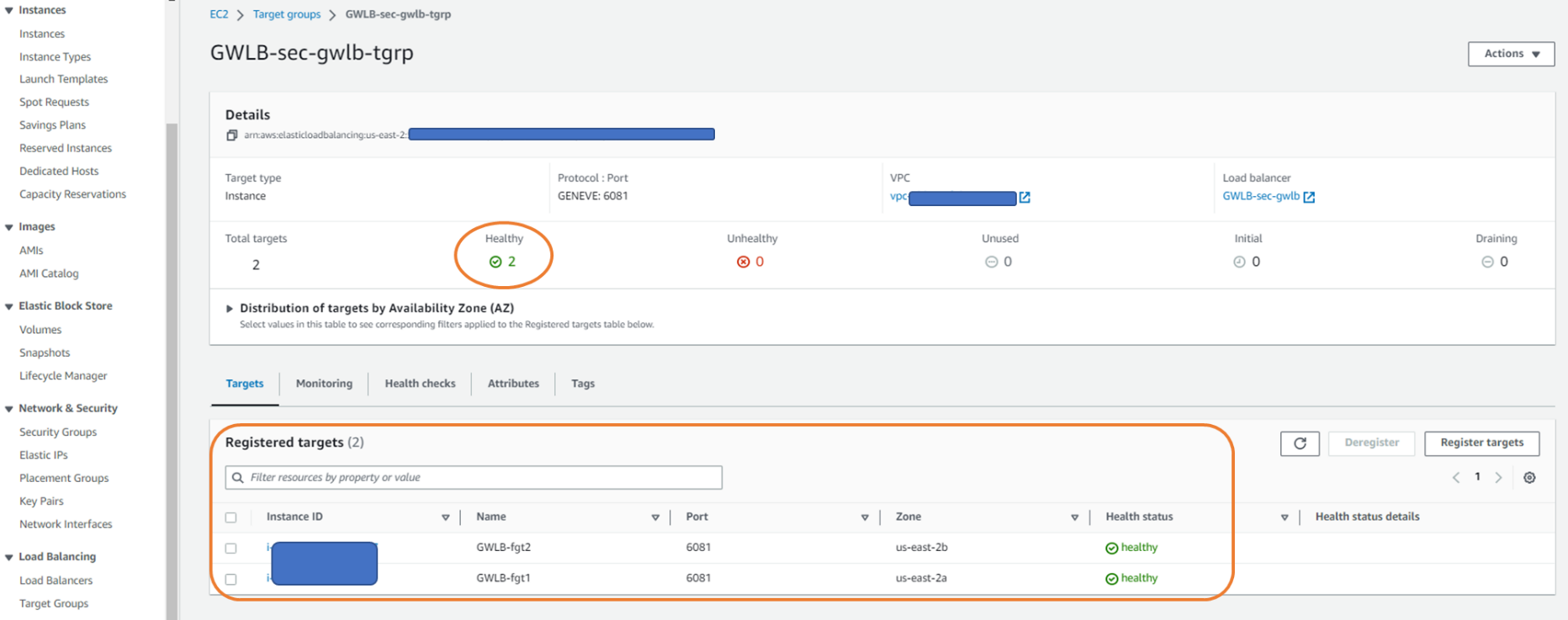Open Network Interfaces in sidebar
The image size is (1568, 620).
66,525
